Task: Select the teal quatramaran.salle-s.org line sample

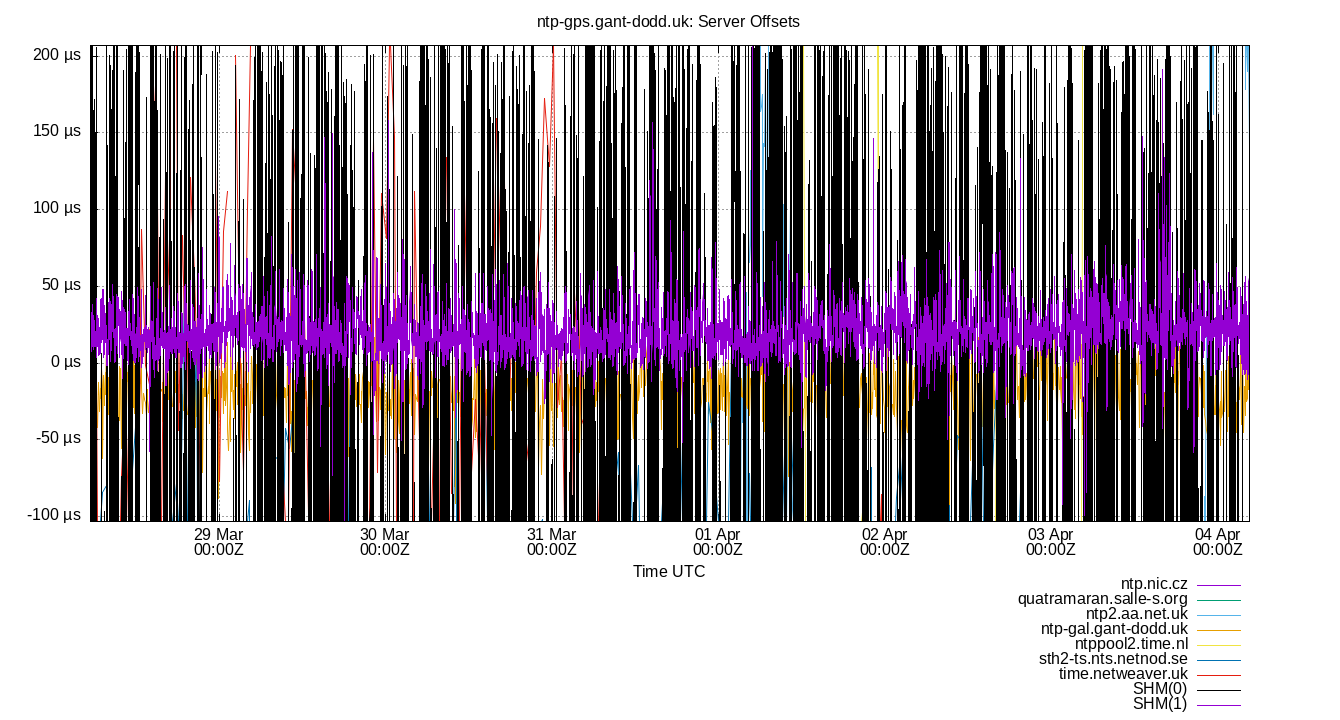Action: click(x=1220, y=598)
